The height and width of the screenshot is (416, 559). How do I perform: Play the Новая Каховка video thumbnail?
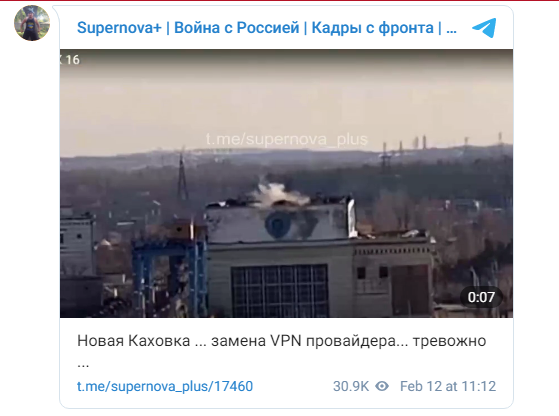coord(286,183)
